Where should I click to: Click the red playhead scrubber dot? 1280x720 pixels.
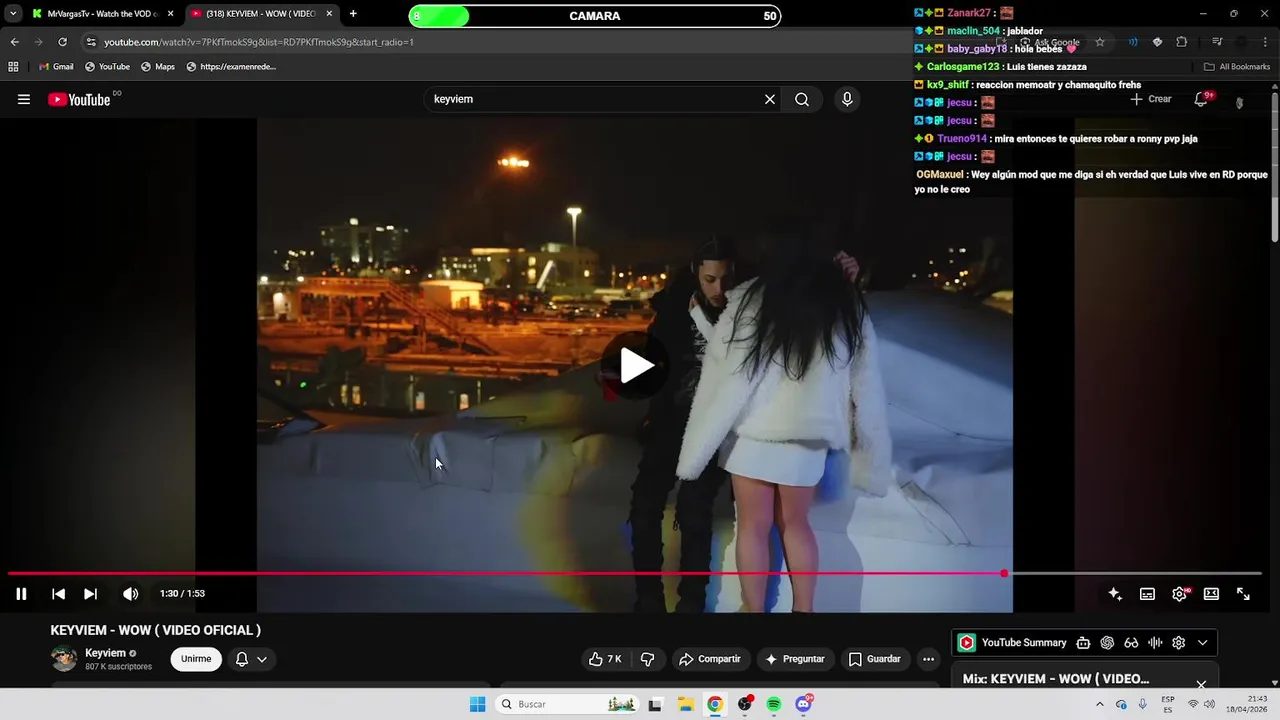(x=1004, y=573)
